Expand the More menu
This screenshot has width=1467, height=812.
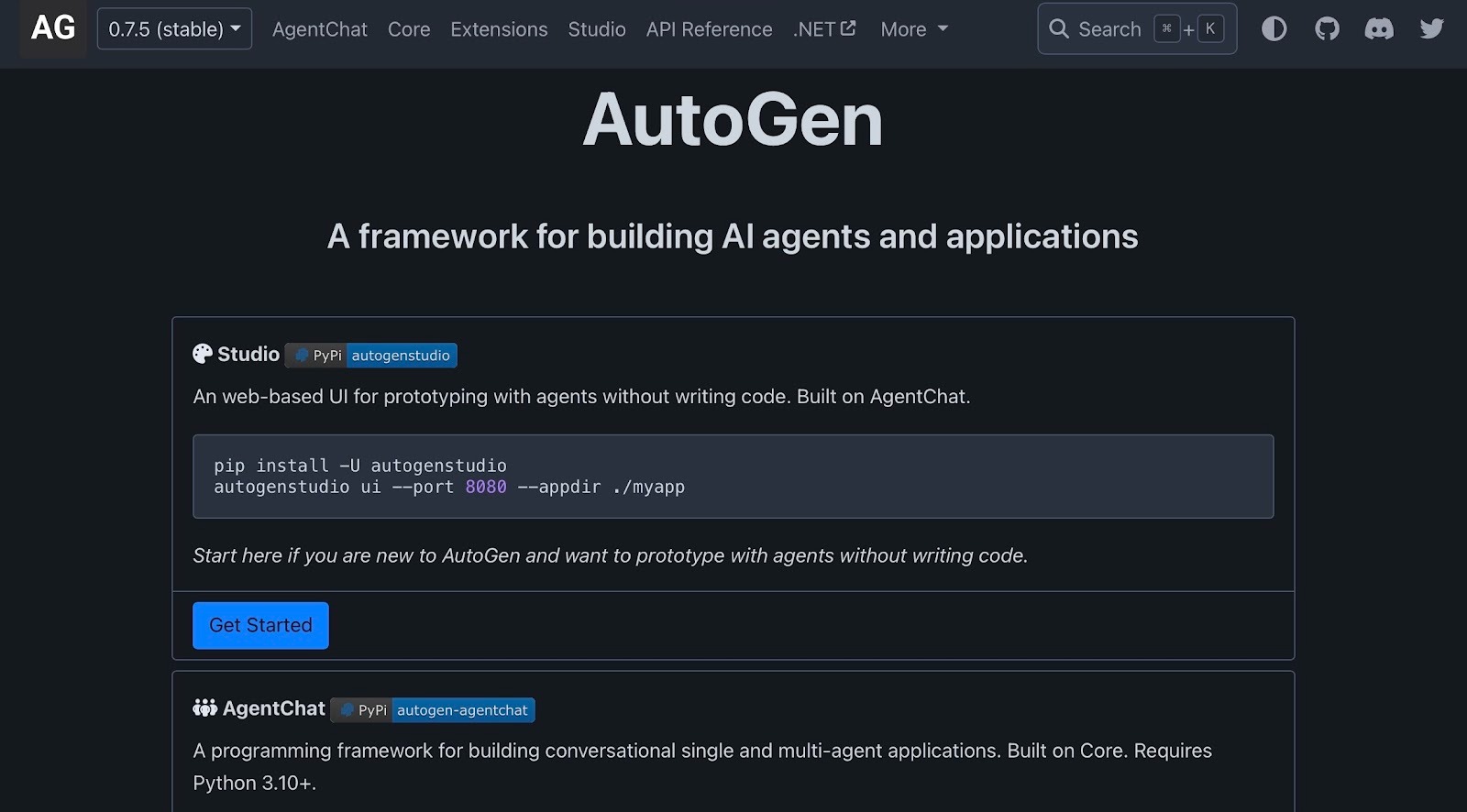tap(914, 29)
